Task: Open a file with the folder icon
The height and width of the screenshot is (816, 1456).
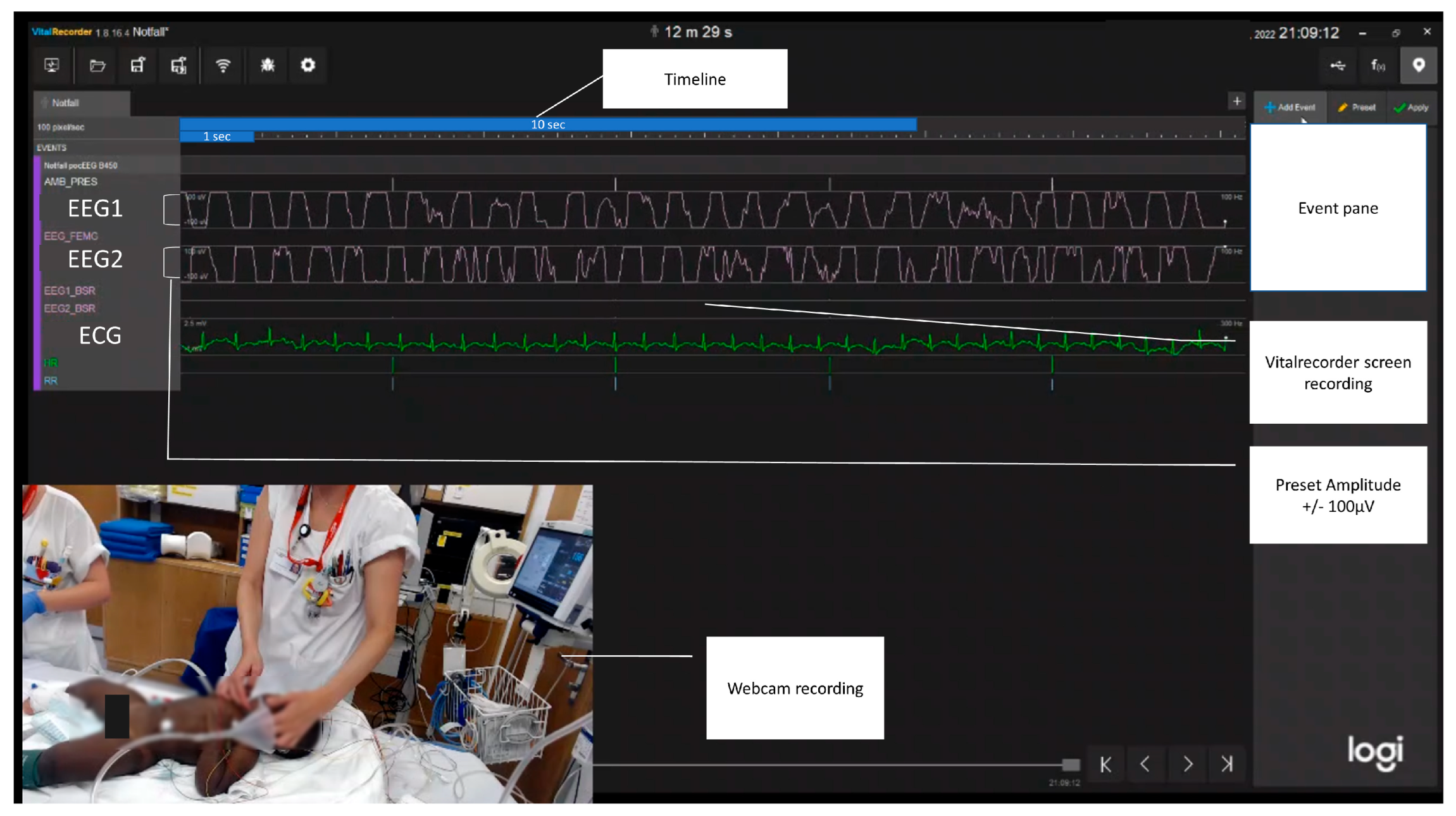Action: click(x=97, y=65)
